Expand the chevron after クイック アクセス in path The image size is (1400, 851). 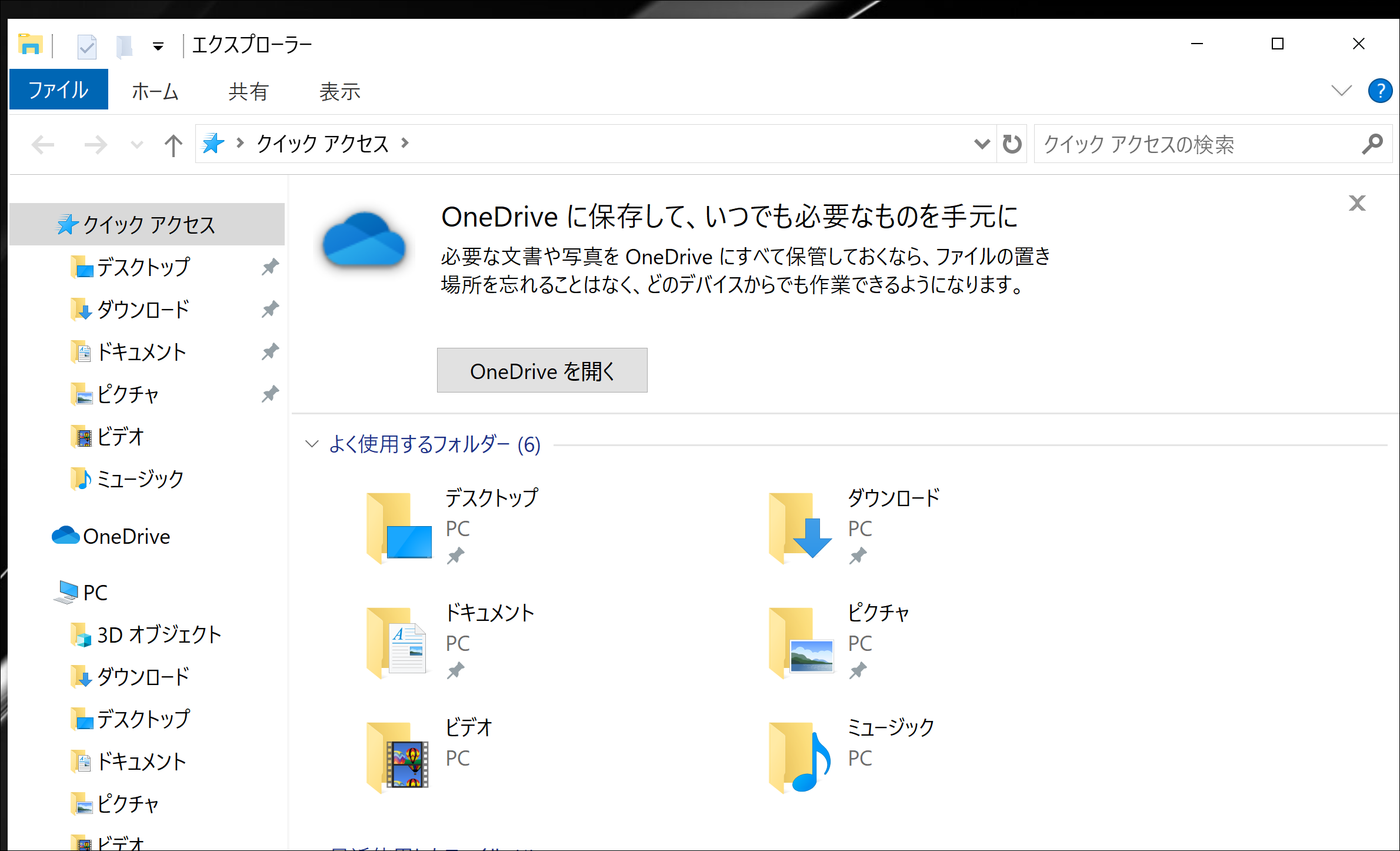click(405, 143)
